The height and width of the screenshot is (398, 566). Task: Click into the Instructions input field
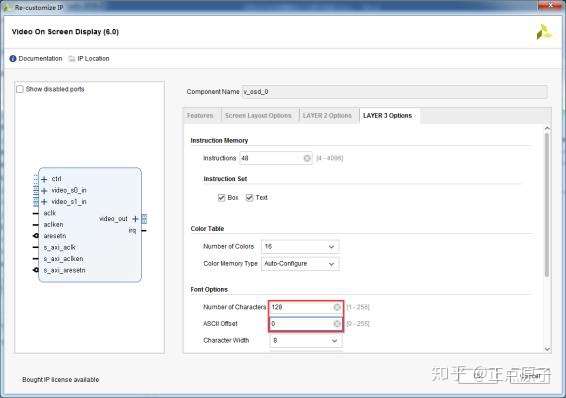point(275,158)
